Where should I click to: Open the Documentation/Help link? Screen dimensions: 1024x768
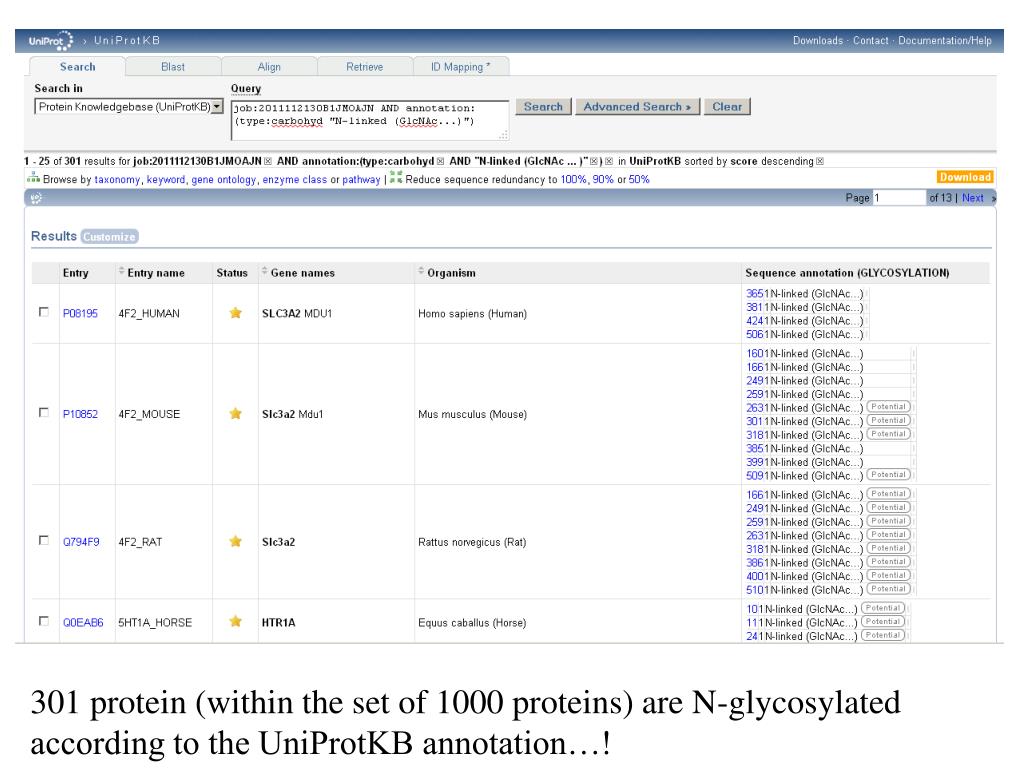pyautogui.click(x=944, y=40)
